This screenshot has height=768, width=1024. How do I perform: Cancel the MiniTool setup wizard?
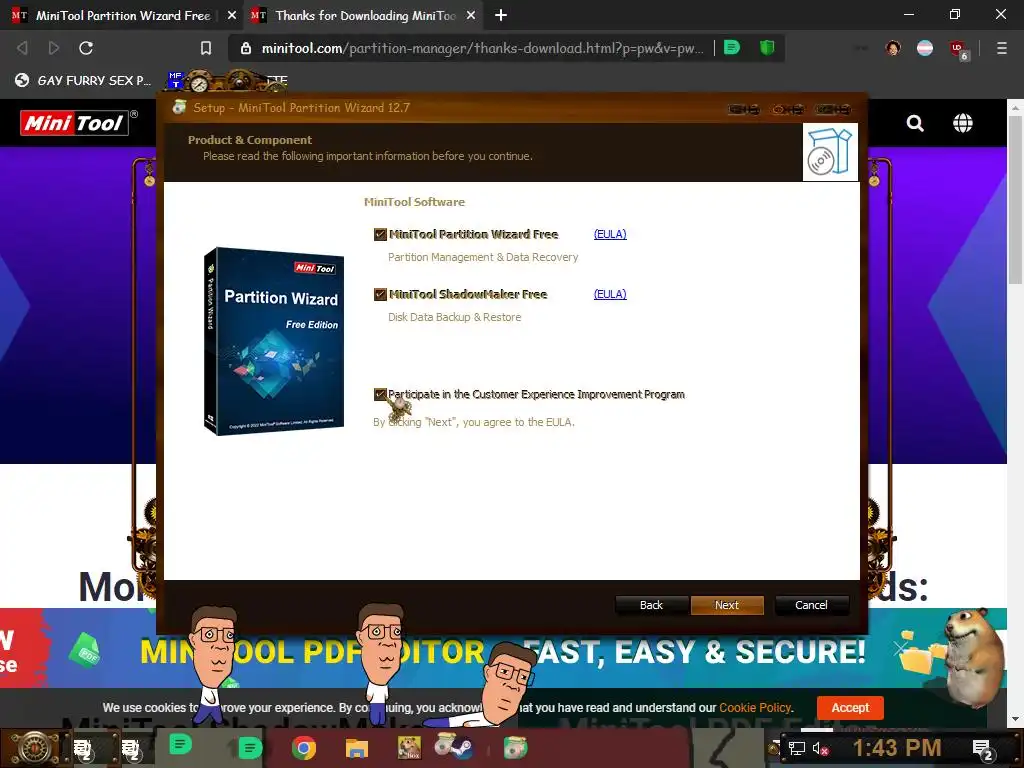[x=811, y=605]
